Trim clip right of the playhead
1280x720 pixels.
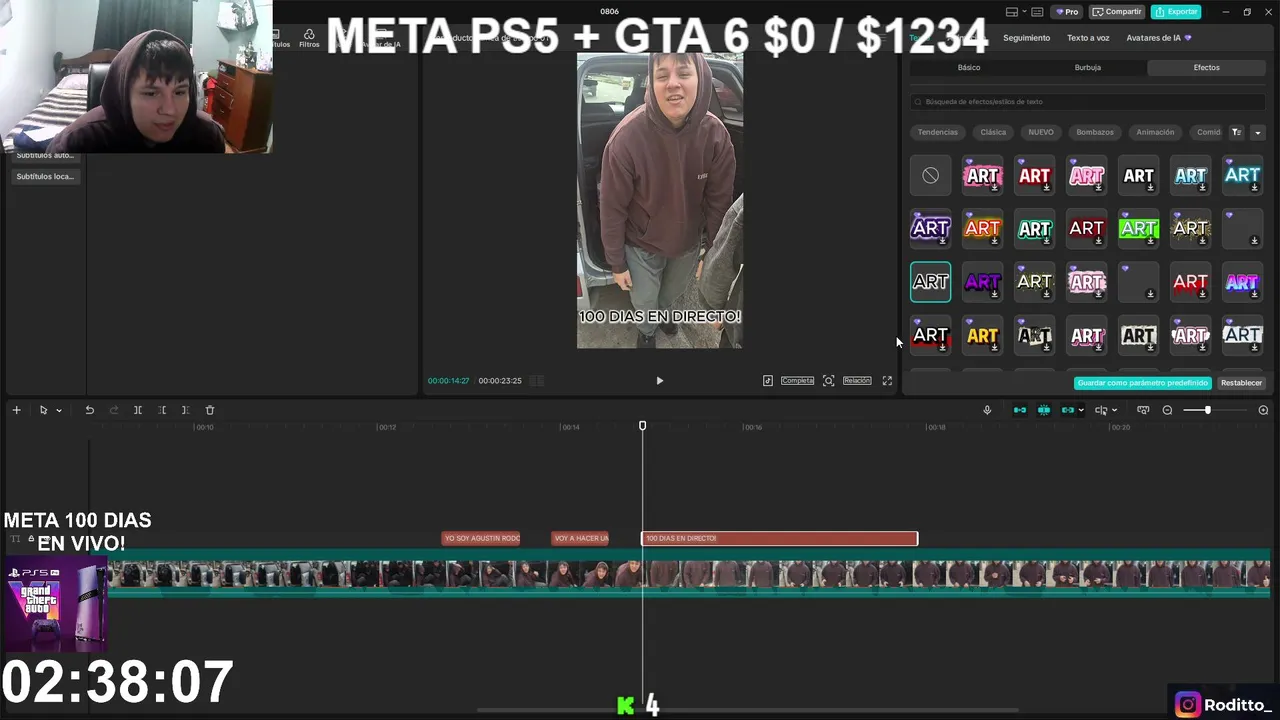tap(185, 410)
